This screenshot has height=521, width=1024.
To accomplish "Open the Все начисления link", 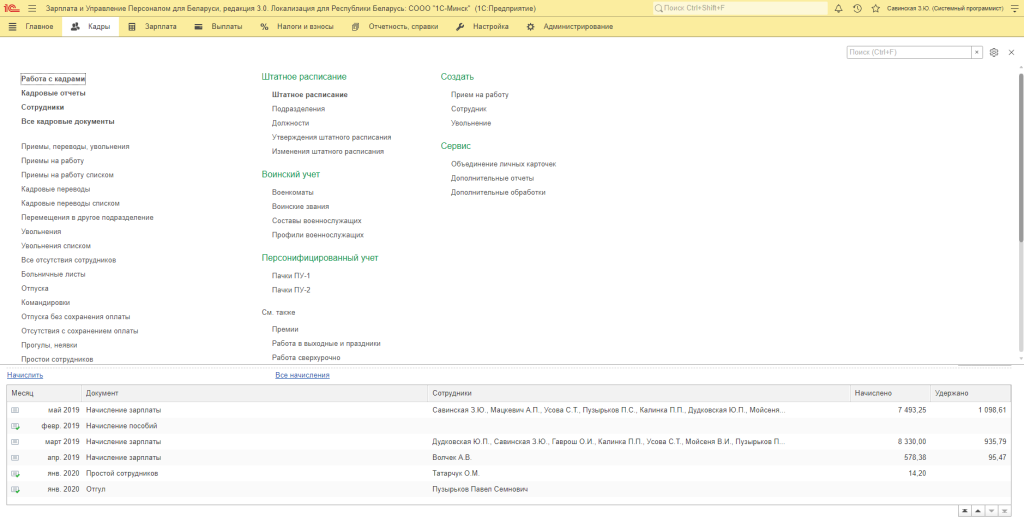I will pyautogui.click(x=302, y=375).
